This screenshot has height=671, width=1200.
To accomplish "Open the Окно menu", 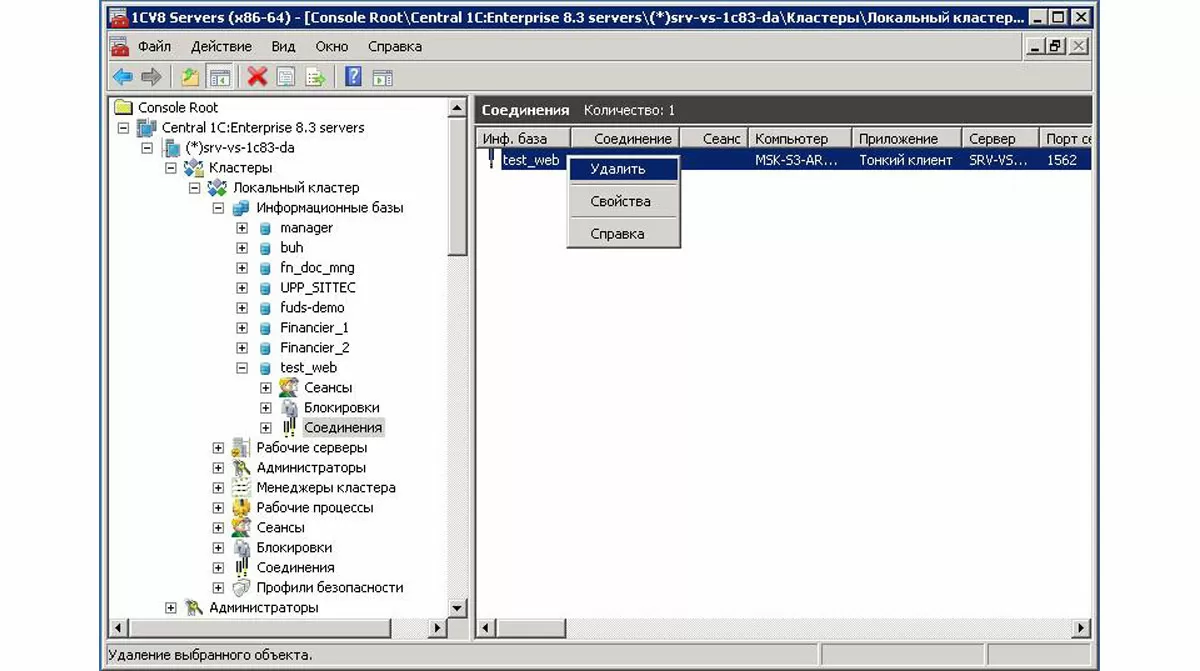I will [x=332, y=46].
